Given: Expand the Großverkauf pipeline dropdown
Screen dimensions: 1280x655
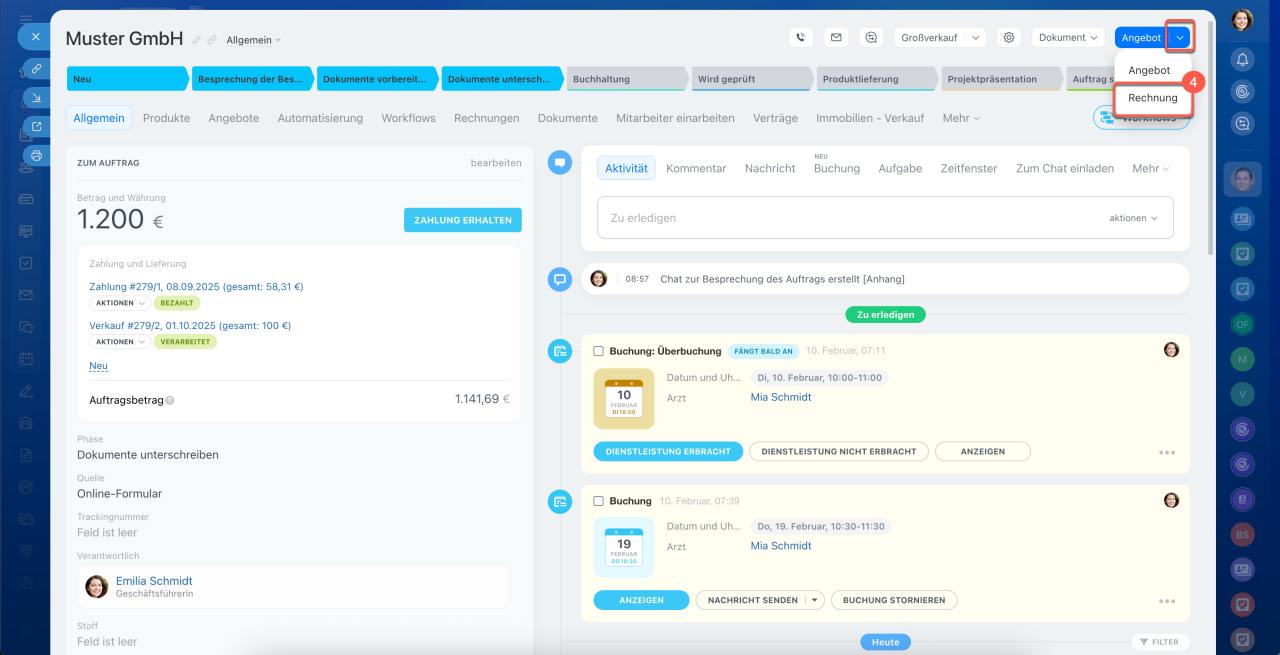Looking at the screenshot, I should pyautogui.click(x=940, y=37).
